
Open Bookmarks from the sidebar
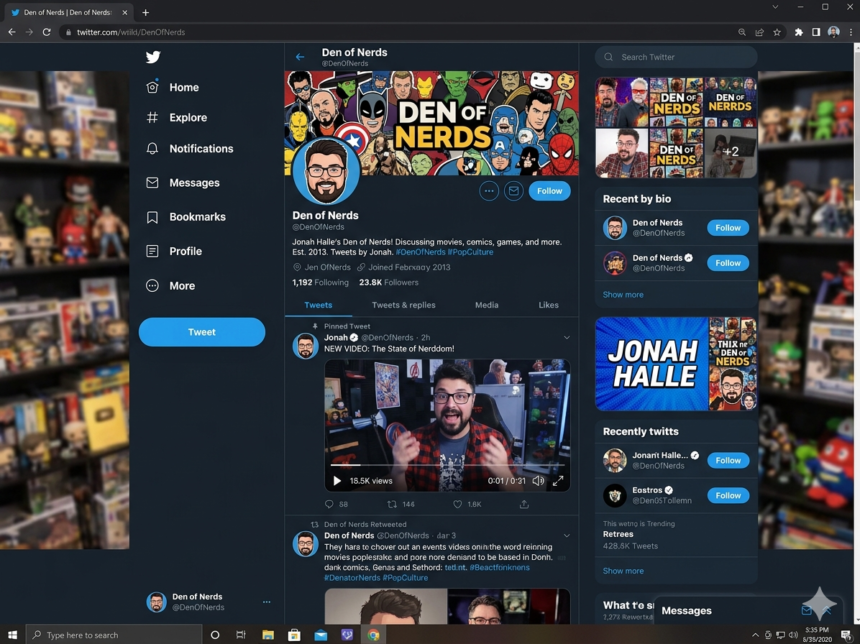coord(186,217)
